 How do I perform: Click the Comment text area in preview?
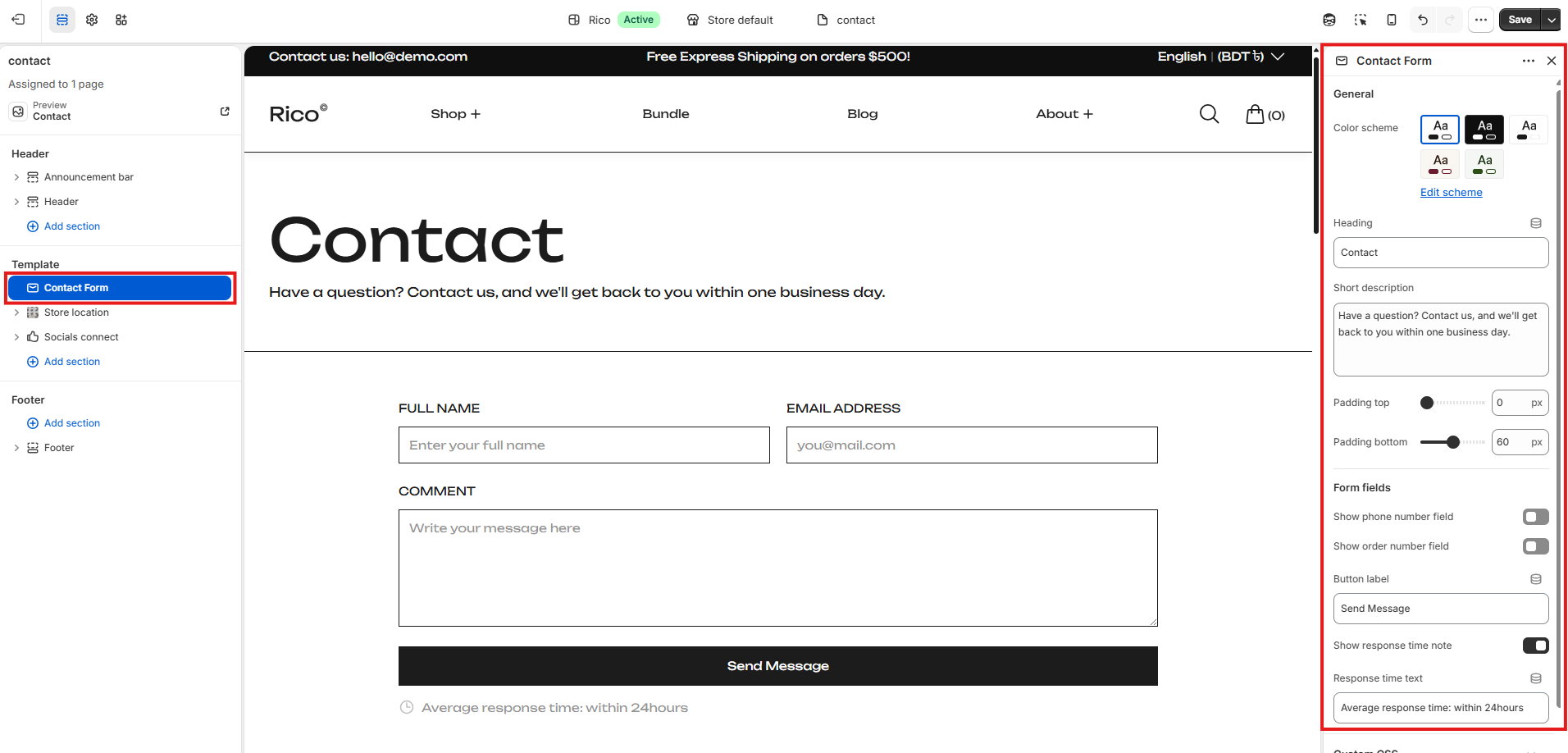(777, 568)
